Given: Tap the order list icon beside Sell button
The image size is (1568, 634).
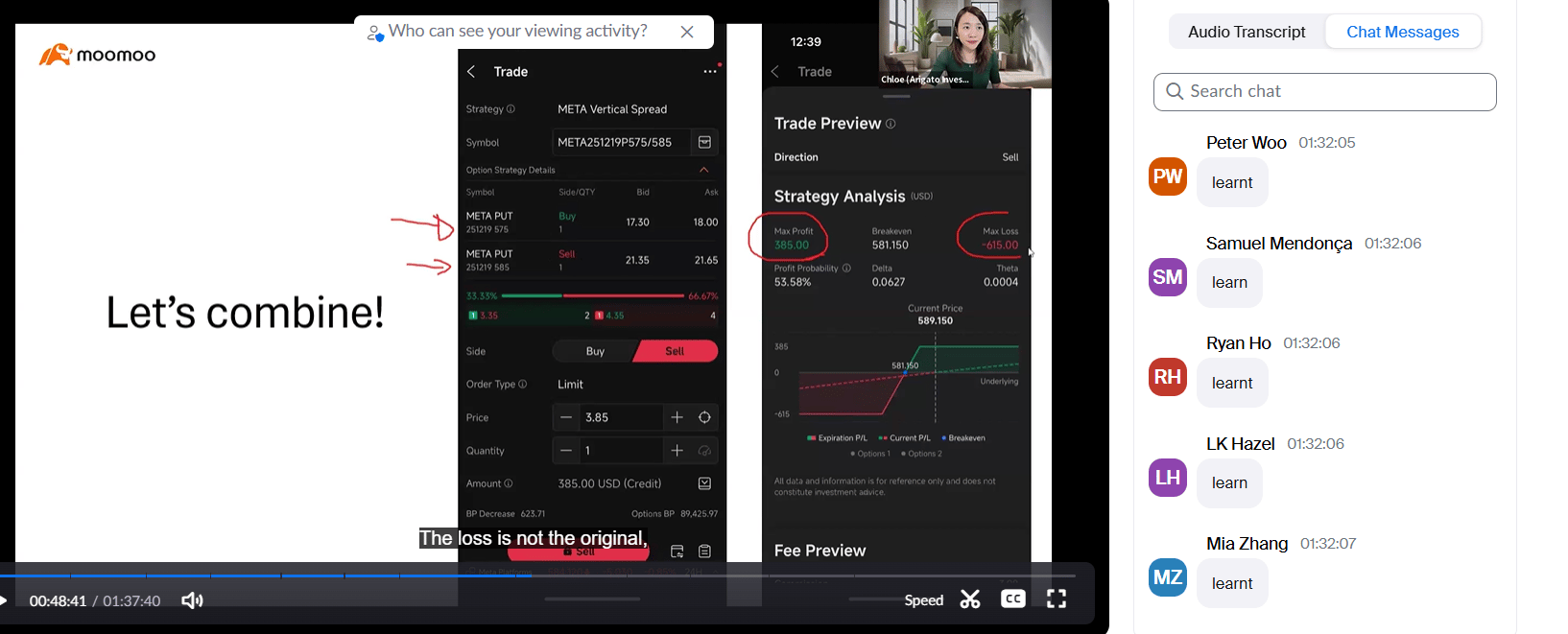Looking at the screenshot, I should 677,552.
